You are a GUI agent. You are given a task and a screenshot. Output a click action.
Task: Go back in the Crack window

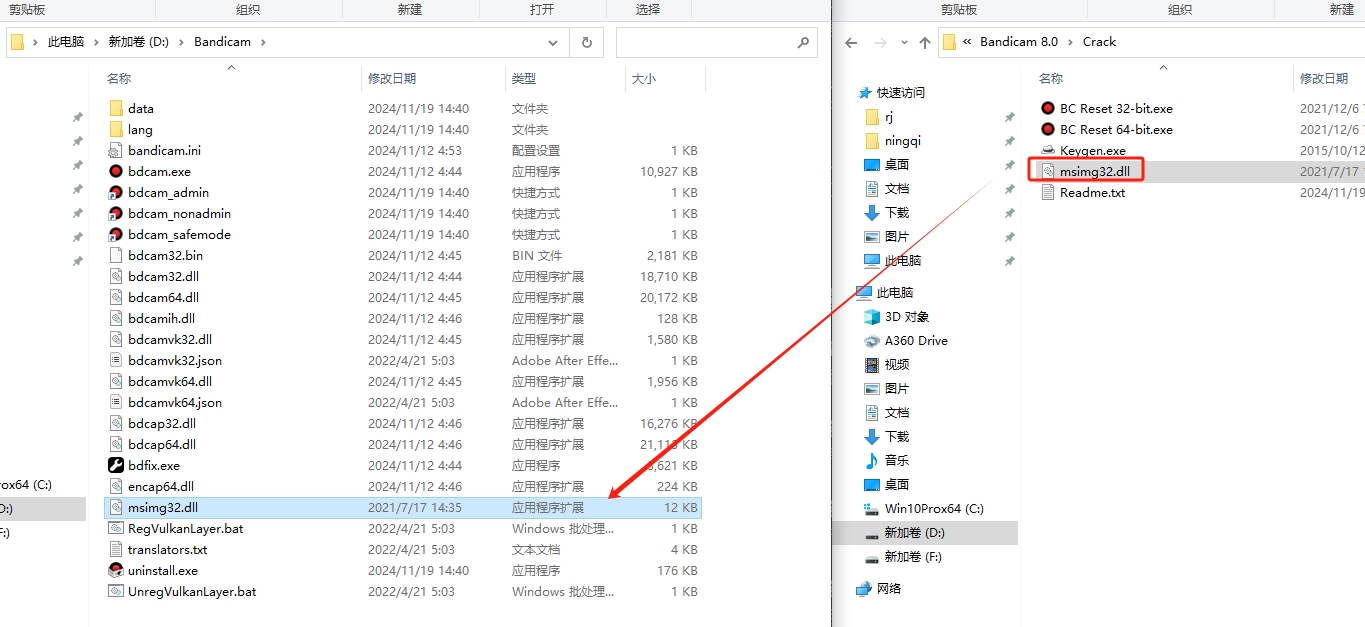coord(851,42)
